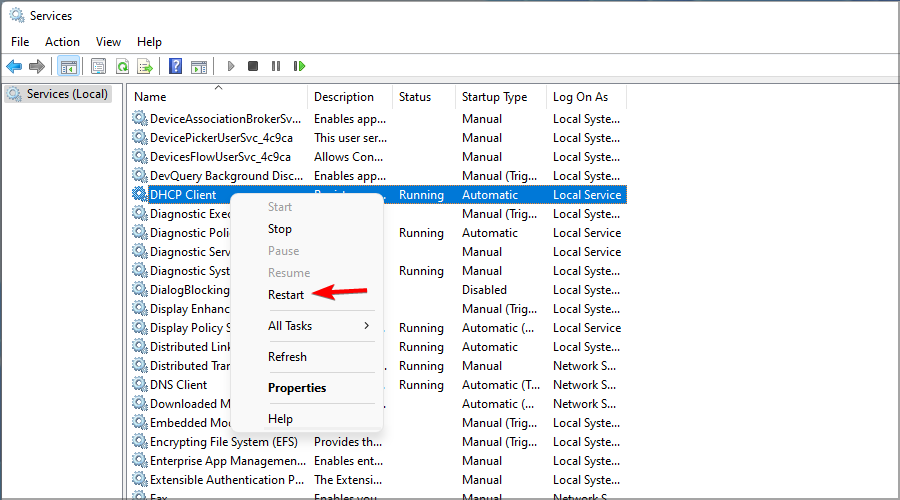The height and width of the screenshot is (500, 900).
Task: Click gear icon of DeviceAssociationBrokerSvc row
Action: point(139,118)
